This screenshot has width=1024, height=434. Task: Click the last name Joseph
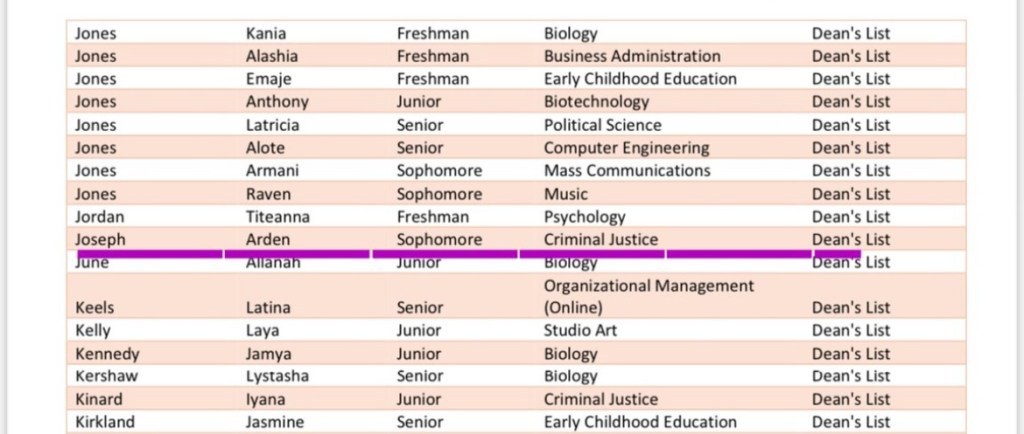(x=100, y=240)
